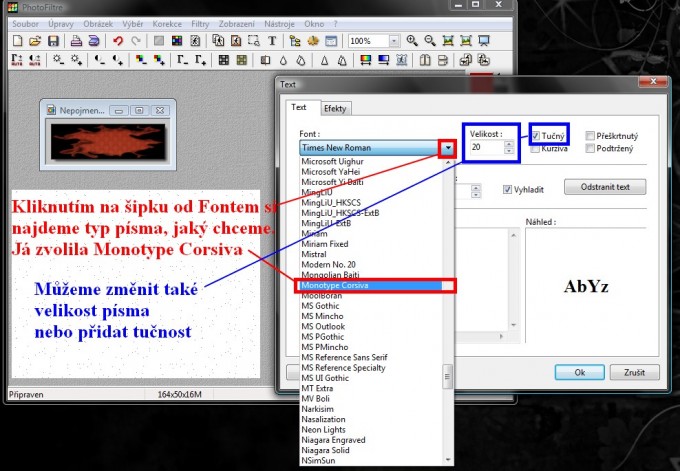Click the Full screen monitor icon
The height and width of the screenshot is (471, 680).
coord(484,41)
